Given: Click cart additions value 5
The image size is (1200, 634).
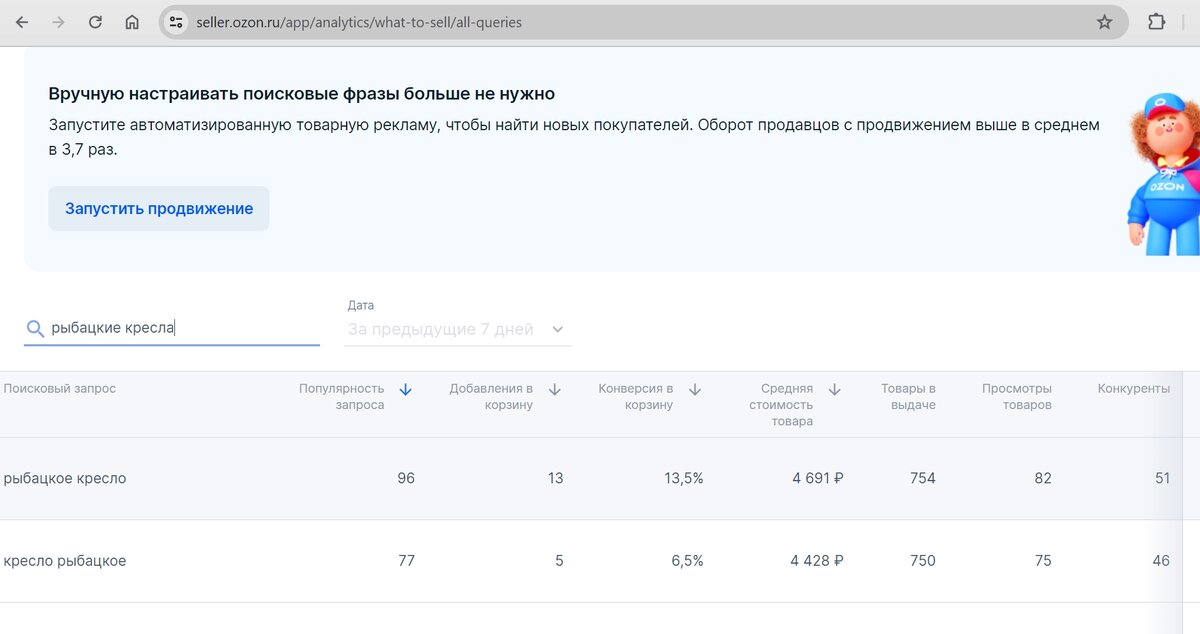Looking at the screenshot, I should [x=559, y=561].
